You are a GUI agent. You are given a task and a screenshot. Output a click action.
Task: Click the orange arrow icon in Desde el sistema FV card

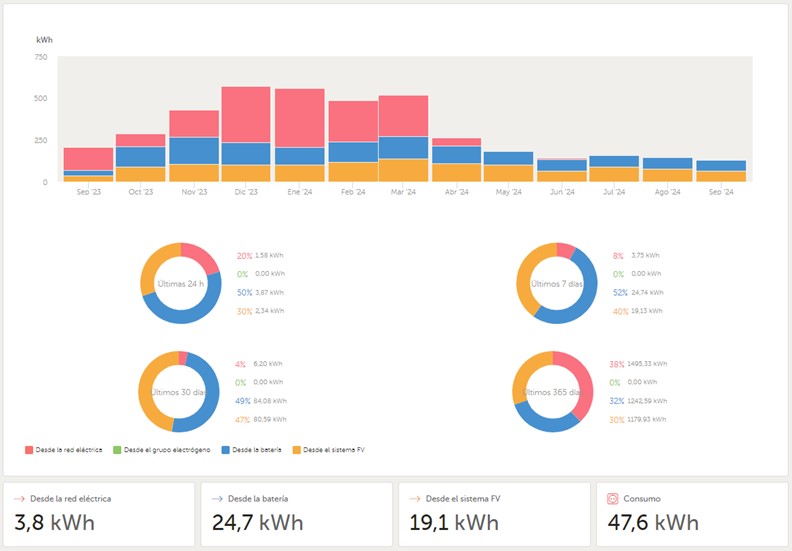(x=415, y=498)
